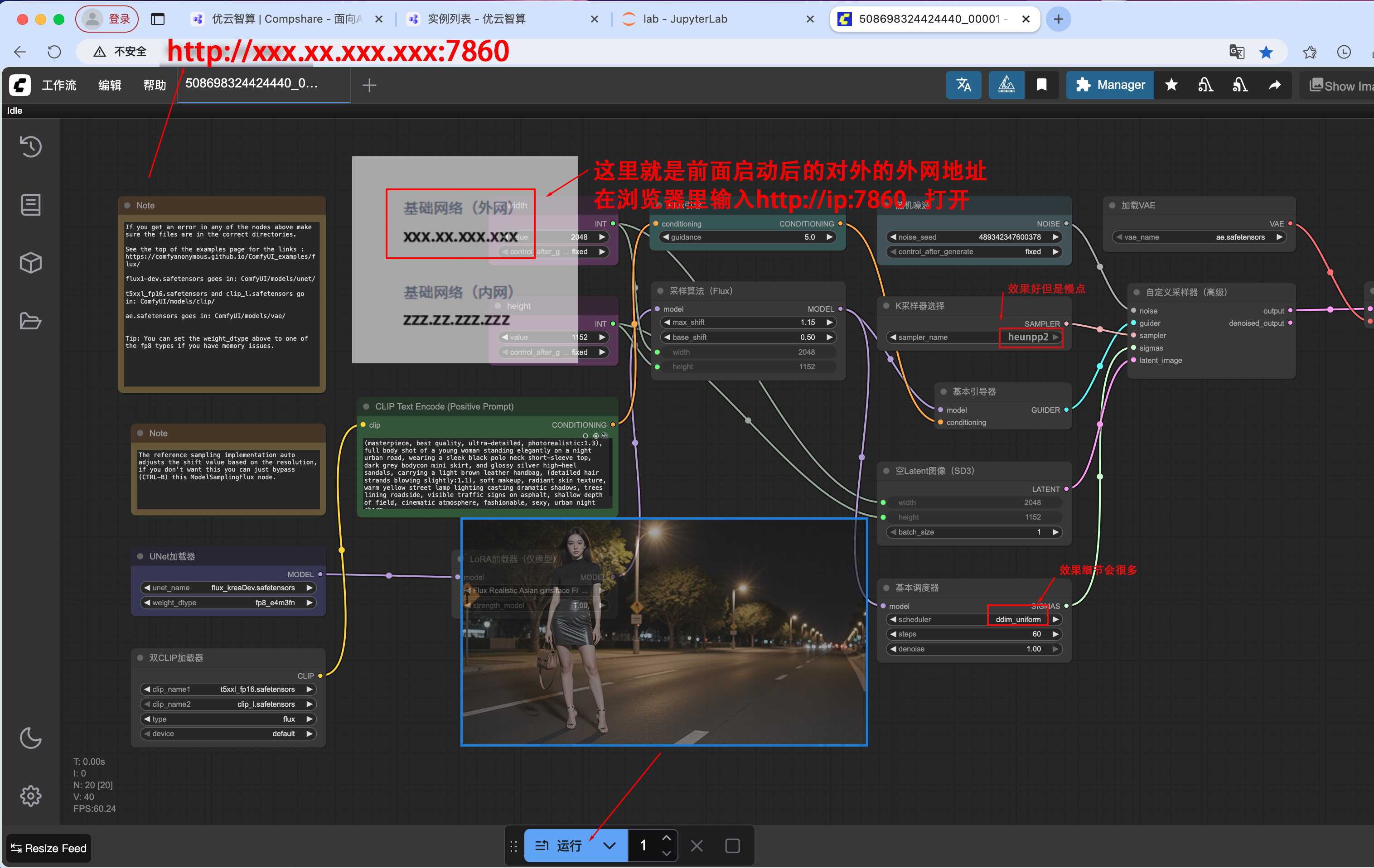Collapse the 双CLIP加载器 node dot
The height and width of the screenshot is (868, 1374).
pyautogui.click(x=140, y=657)
